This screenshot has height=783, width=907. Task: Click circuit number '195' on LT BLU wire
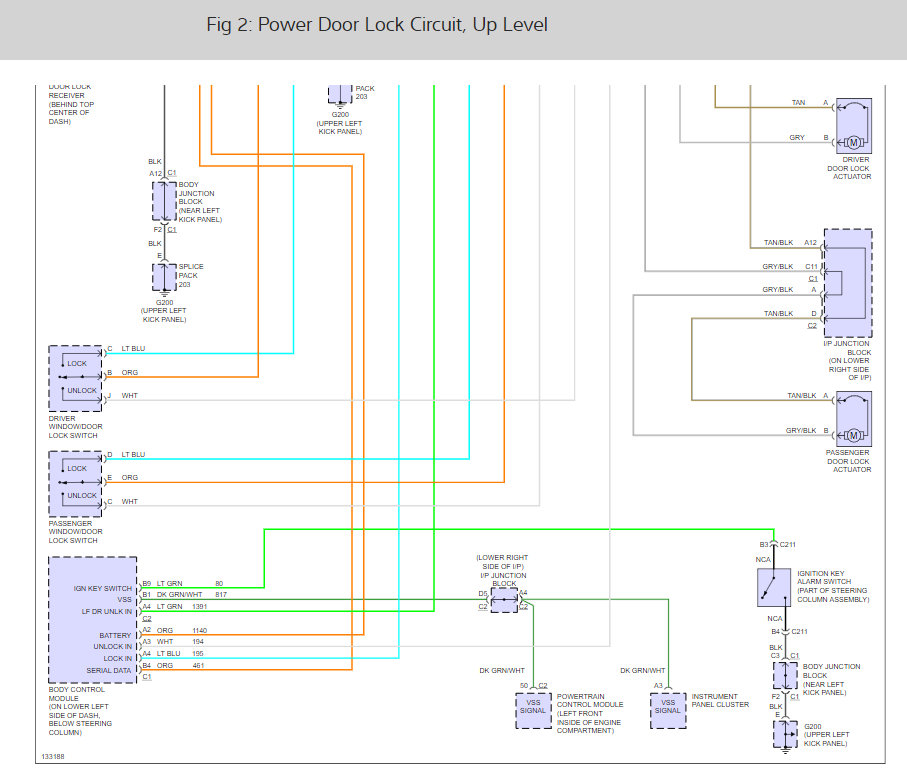coord(198,653)
